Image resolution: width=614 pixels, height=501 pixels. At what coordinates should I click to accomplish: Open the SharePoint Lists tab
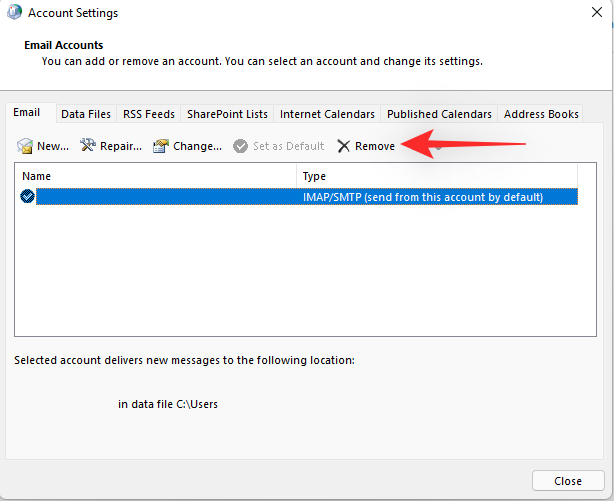point(227,114)
